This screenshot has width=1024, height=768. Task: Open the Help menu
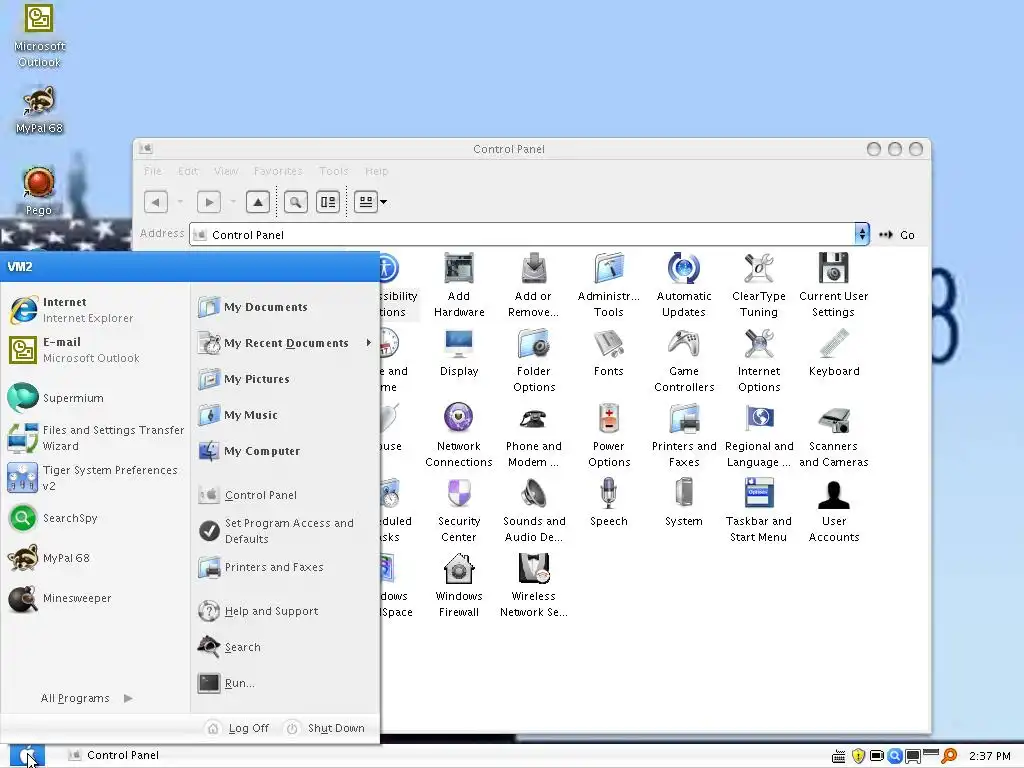coord(376,171)
